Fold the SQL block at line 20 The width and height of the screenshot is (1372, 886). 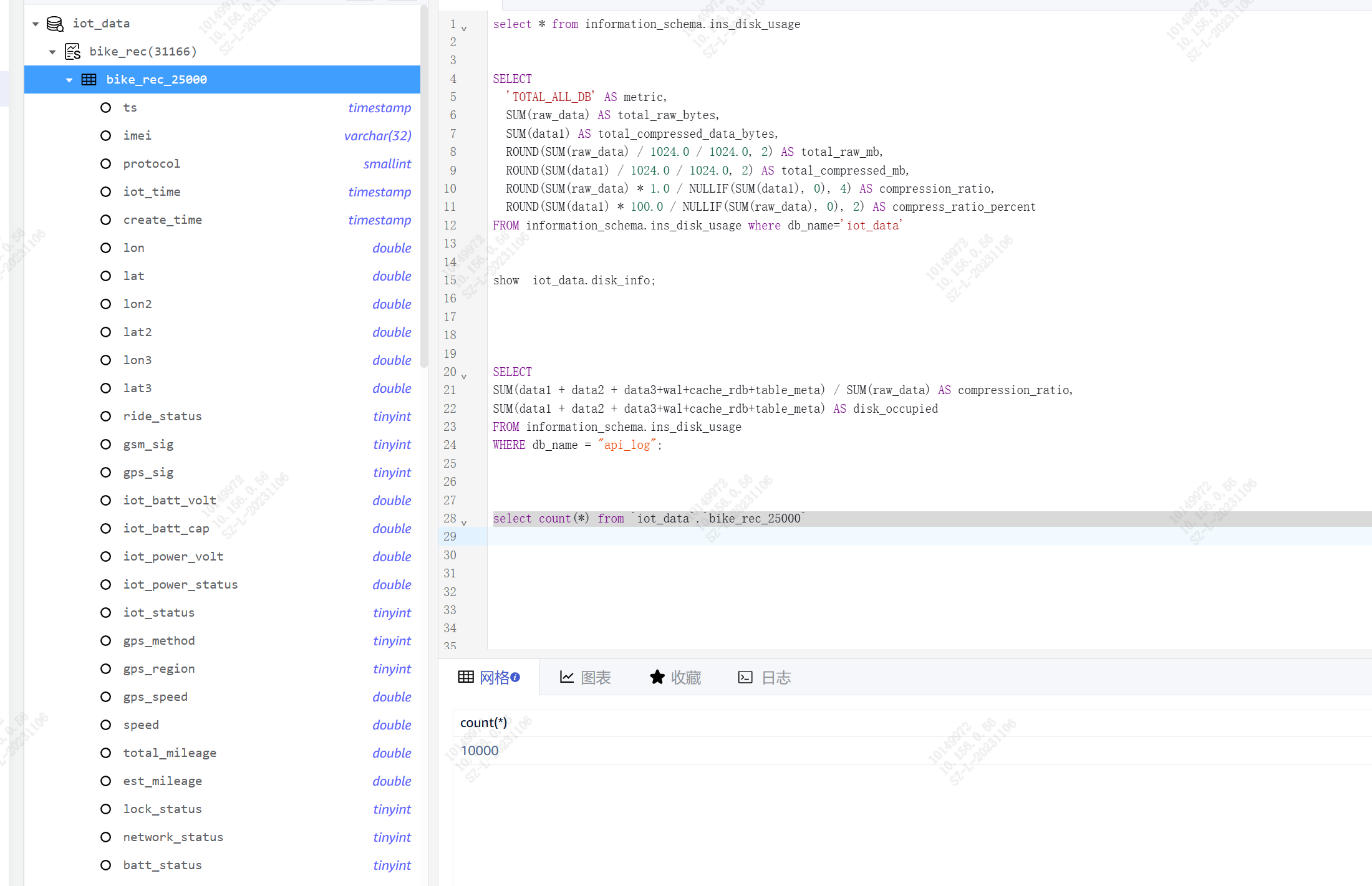(464, 376)
